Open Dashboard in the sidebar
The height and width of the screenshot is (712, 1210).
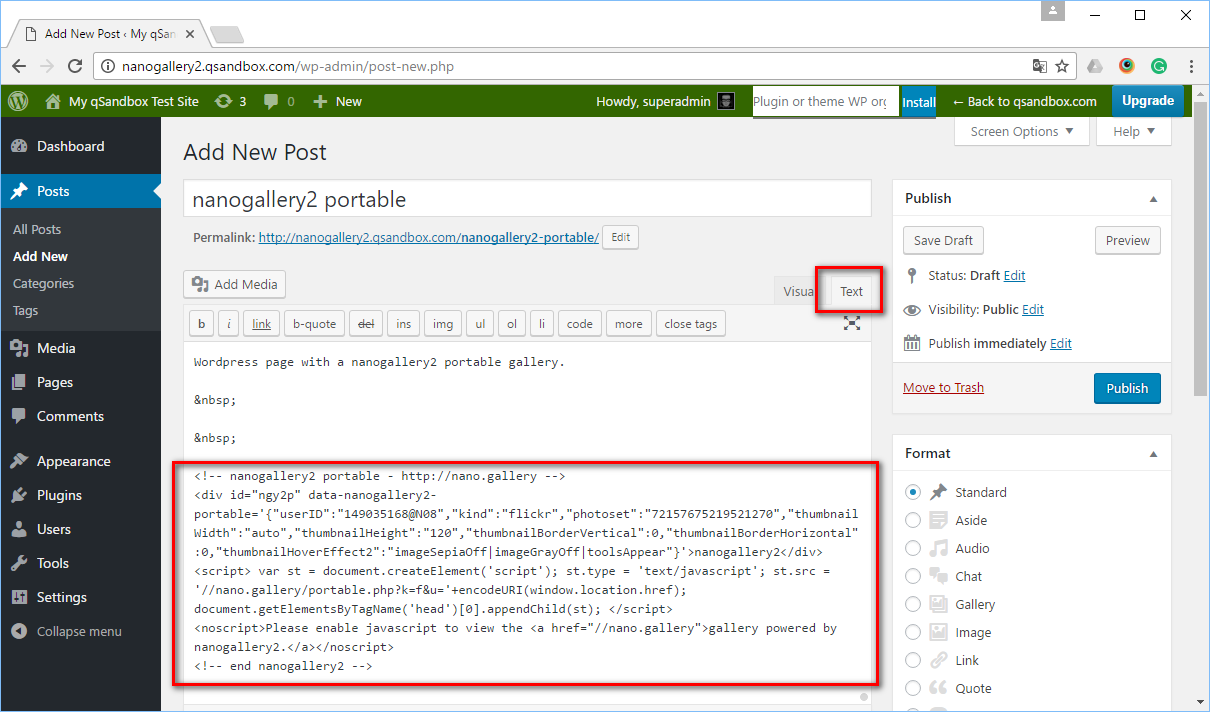pos(80,146)
